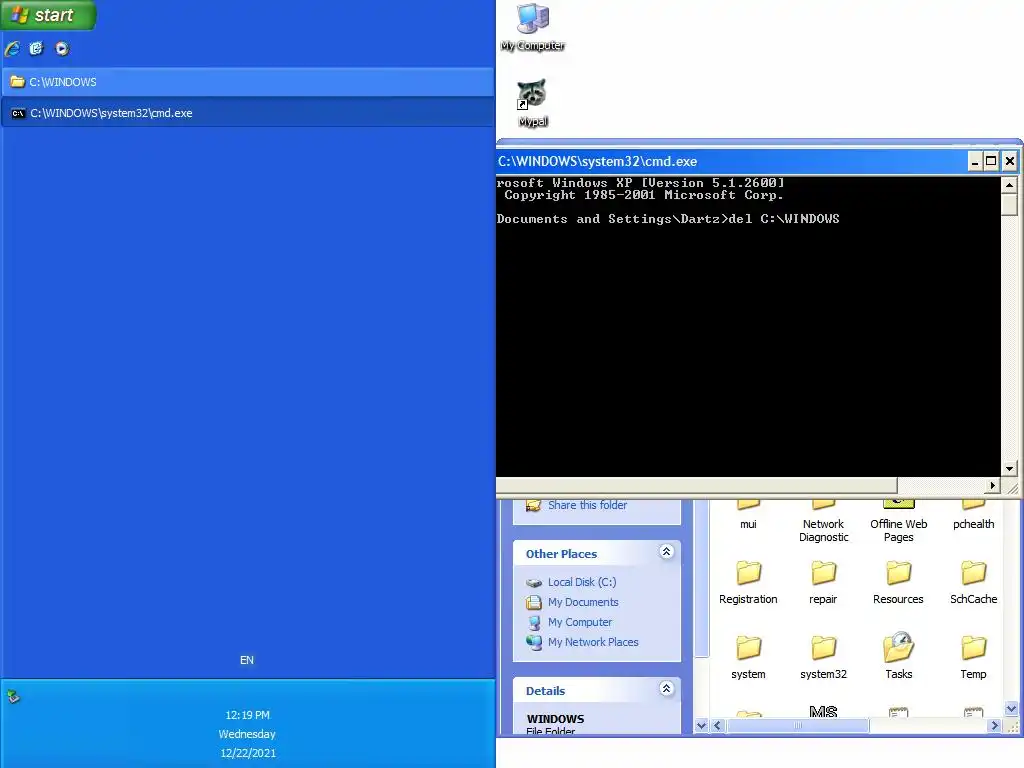Switch to cmd.exe taskbar button
The width and height of the screenshot is (1024, 768).
click(x=248, y=113)
